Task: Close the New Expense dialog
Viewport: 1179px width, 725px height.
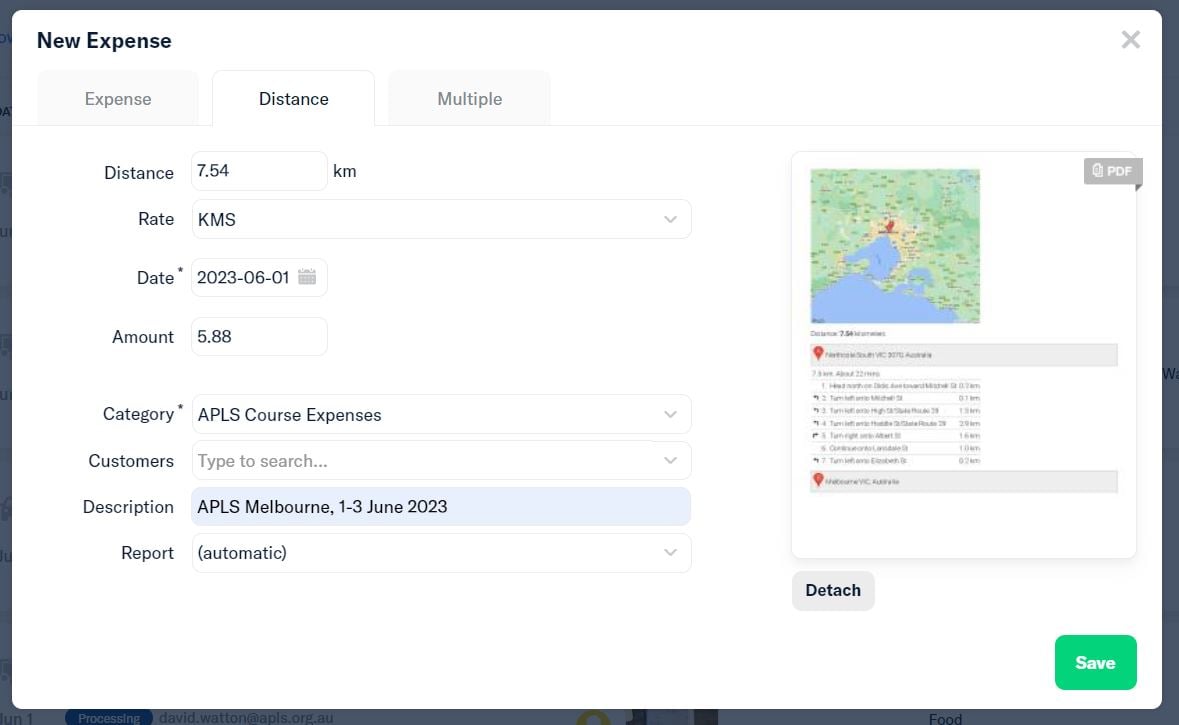Action: point(1130,39)
